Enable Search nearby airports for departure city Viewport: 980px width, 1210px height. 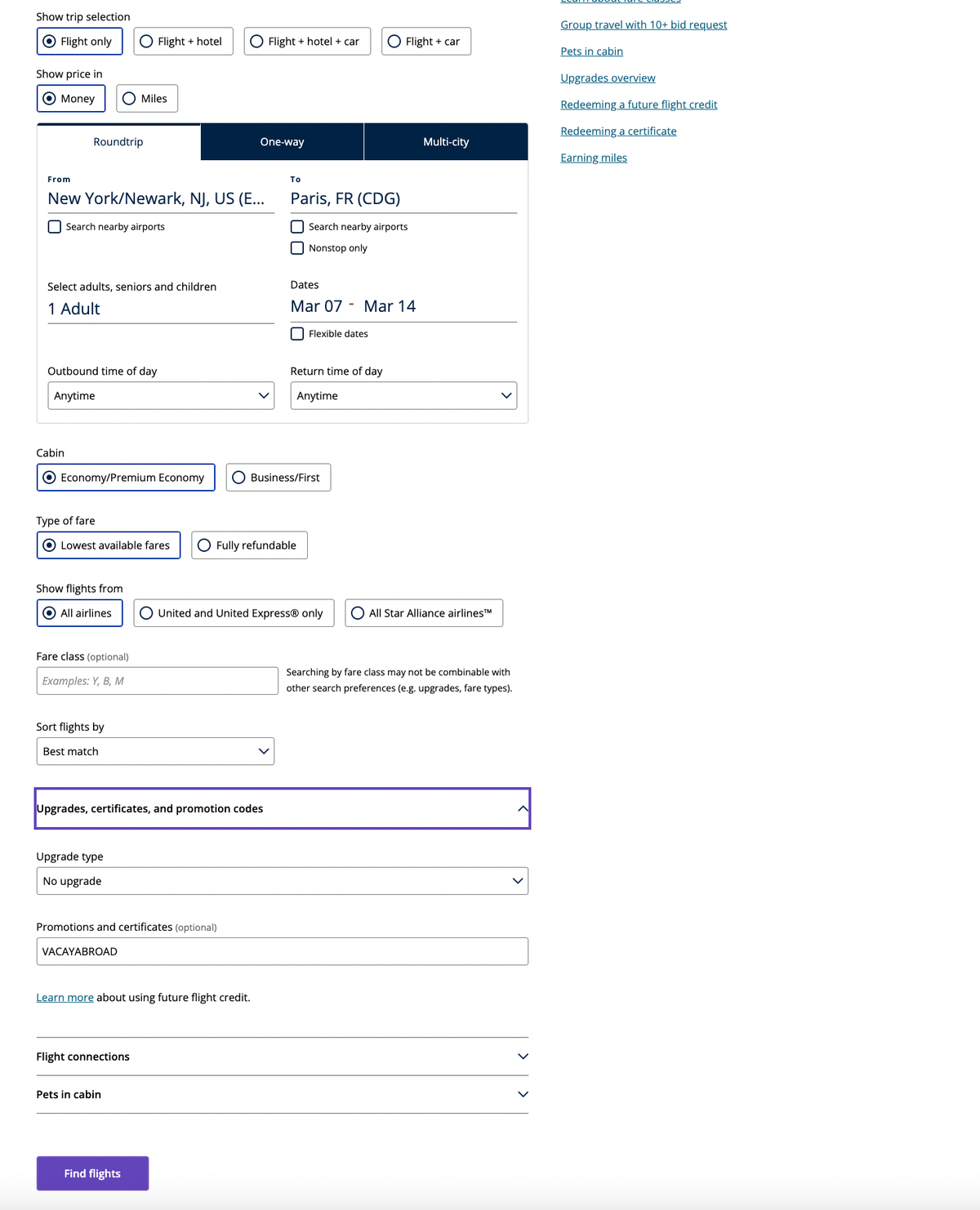click(55, 226)
